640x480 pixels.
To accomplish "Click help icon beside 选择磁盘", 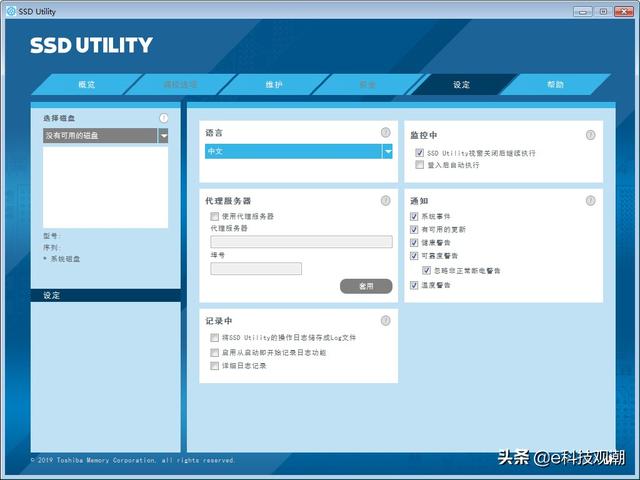I will click(x=164, y=118).
